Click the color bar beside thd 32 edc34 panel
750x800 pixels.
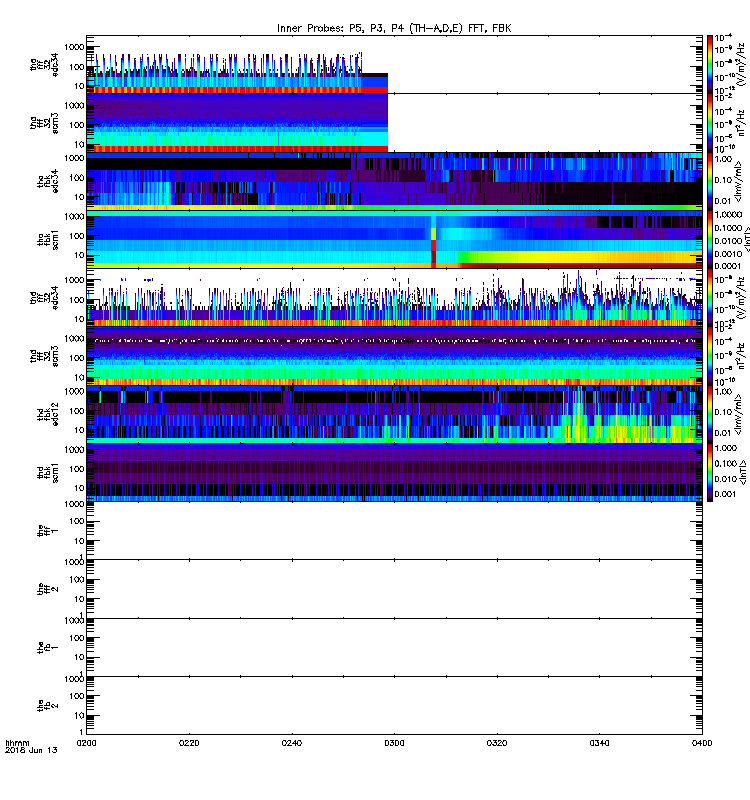[x=710, y=298]
